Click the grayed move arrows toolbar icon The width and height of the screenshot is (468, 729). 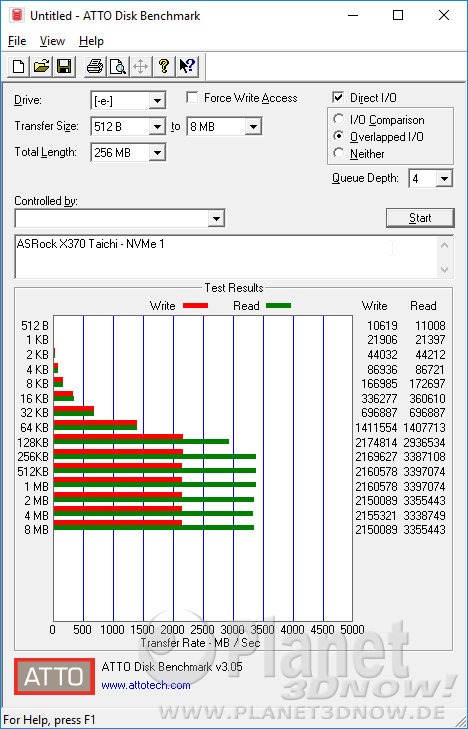pyautogui.click(x=140, y=66)
